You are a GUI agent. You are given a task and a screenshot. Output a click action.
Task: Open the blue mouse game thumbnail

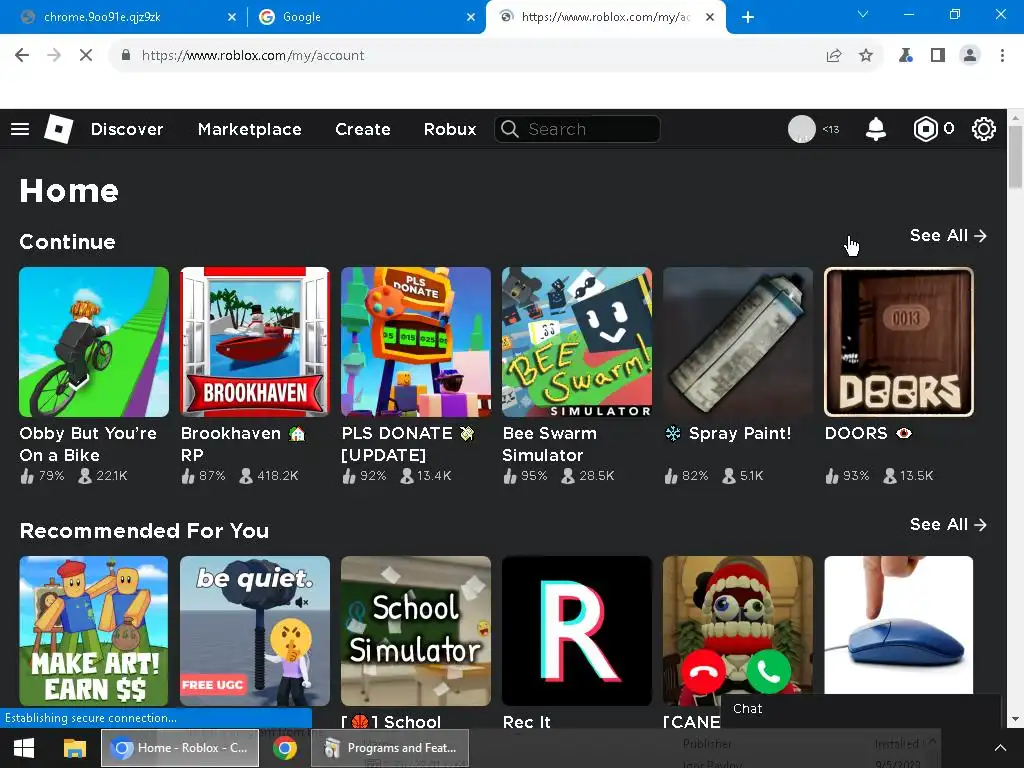pyautogui.click(x=899, y=626)
